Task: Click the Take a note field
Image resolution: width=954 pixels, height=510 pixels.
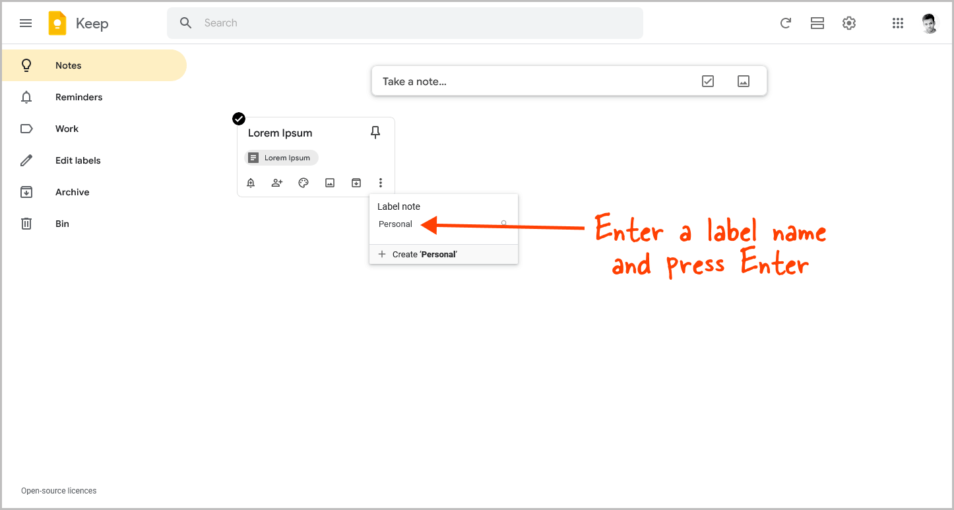Action: (x=569, y=81)
